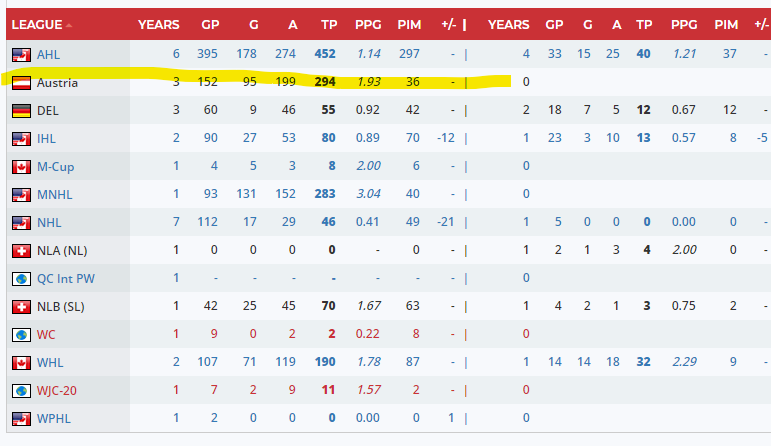Sort by first GP column header

coord(210,23)
